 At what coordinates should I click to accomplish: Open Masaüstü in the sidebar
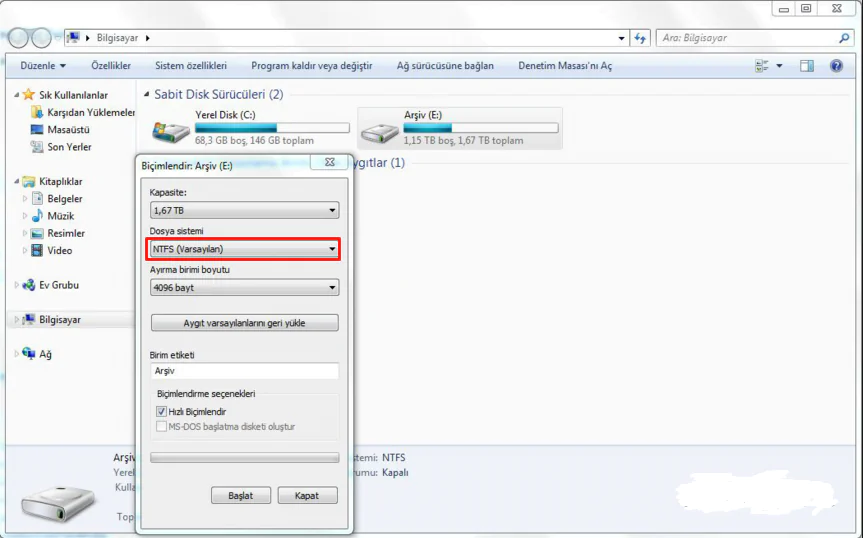coord(61,130)
